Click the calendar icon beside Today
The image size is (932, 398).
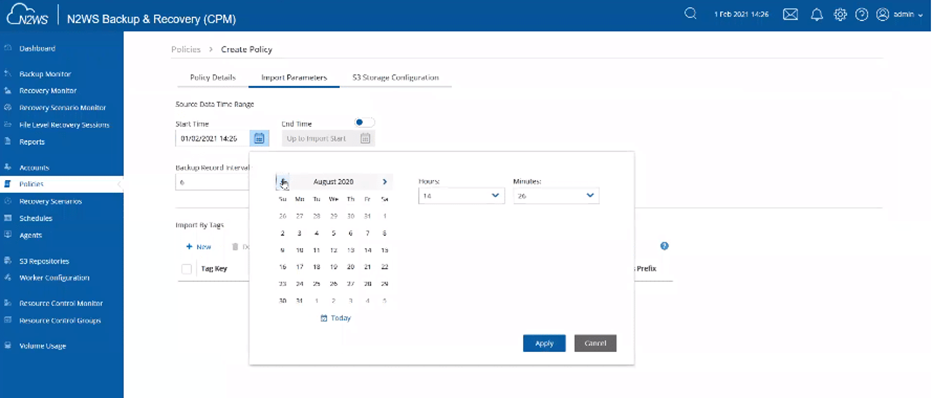coord(324,318)
